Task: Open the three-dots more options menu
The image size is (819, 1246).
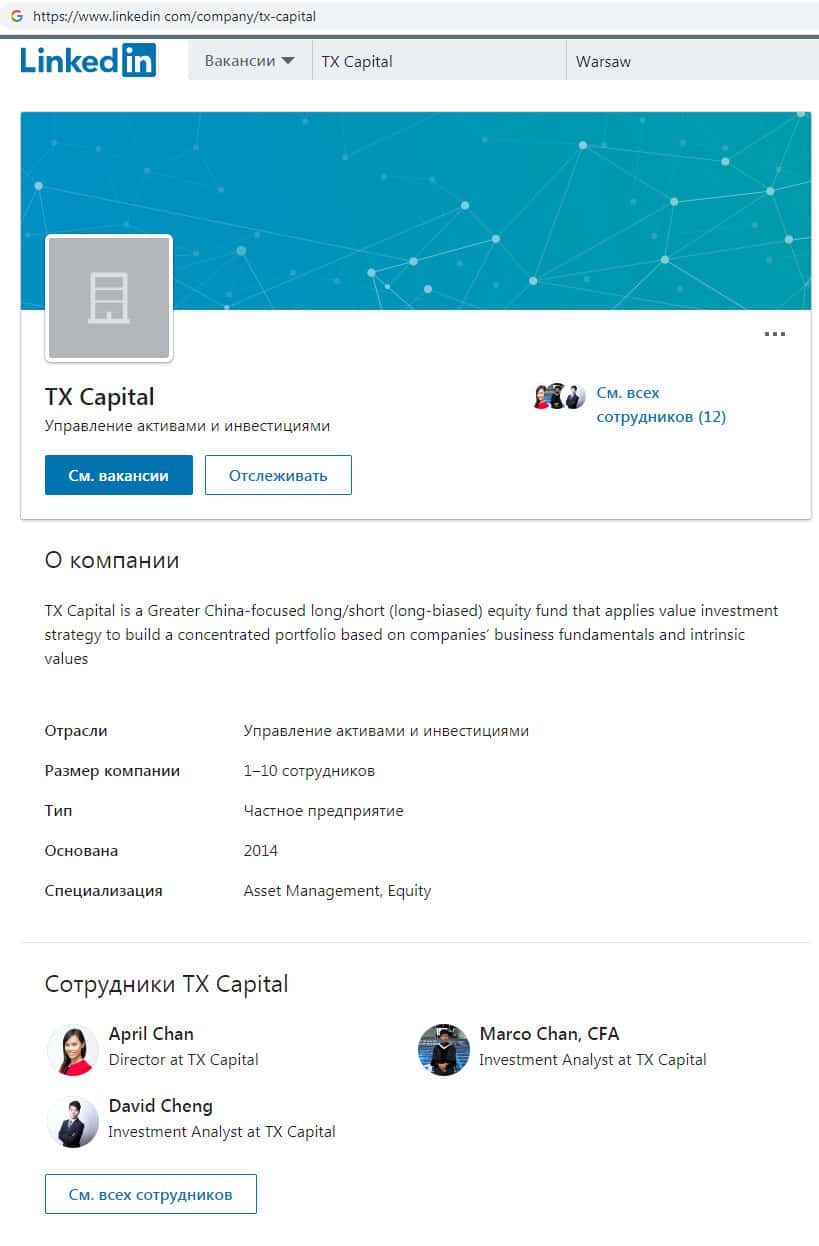Action: pos(774,334)
